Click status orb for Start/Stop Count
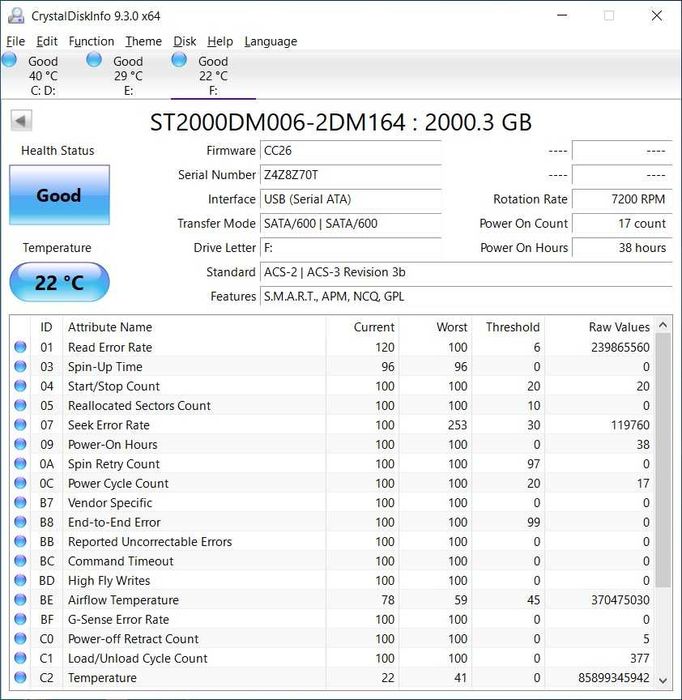 [x=21, y=386]
